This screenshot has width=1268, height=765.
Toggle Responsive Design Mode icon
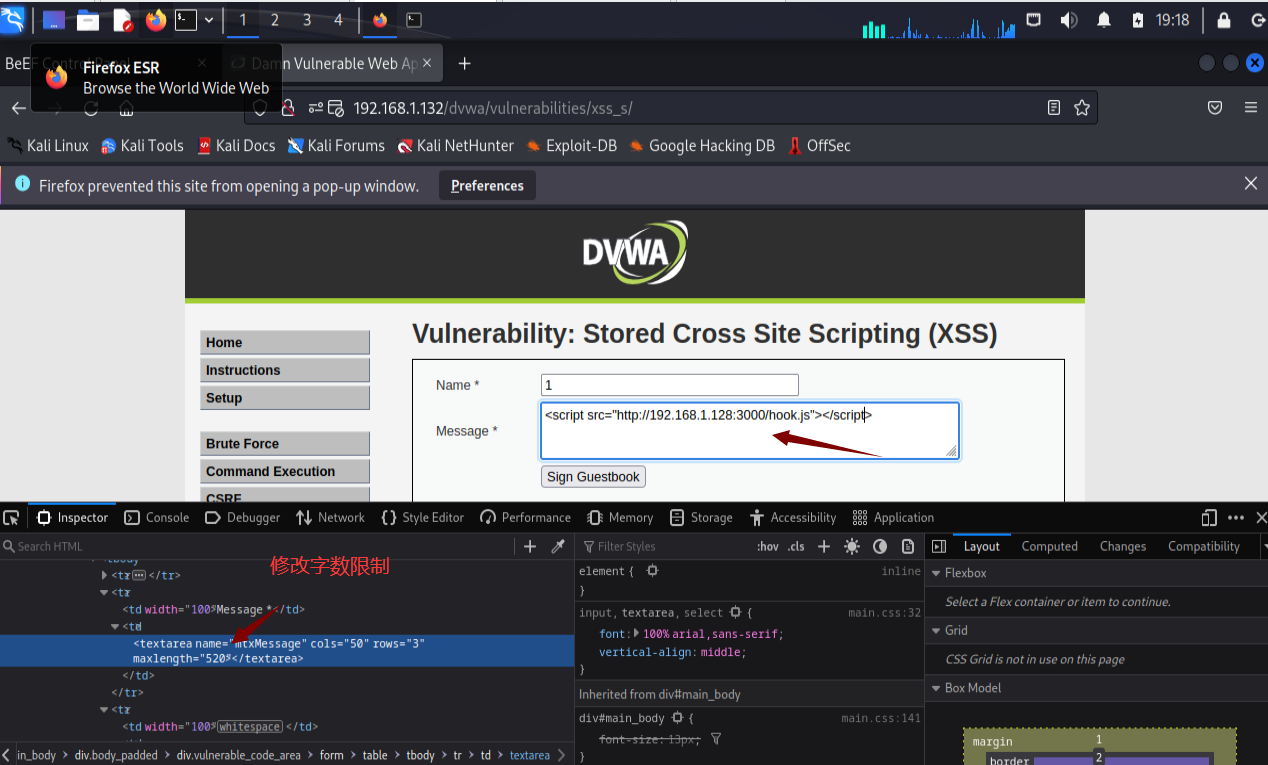(1209, 518)
